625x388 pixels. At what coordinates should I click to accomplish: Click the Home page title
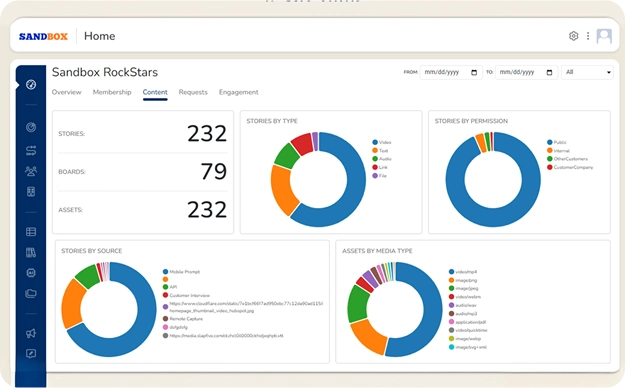(100, 36)
